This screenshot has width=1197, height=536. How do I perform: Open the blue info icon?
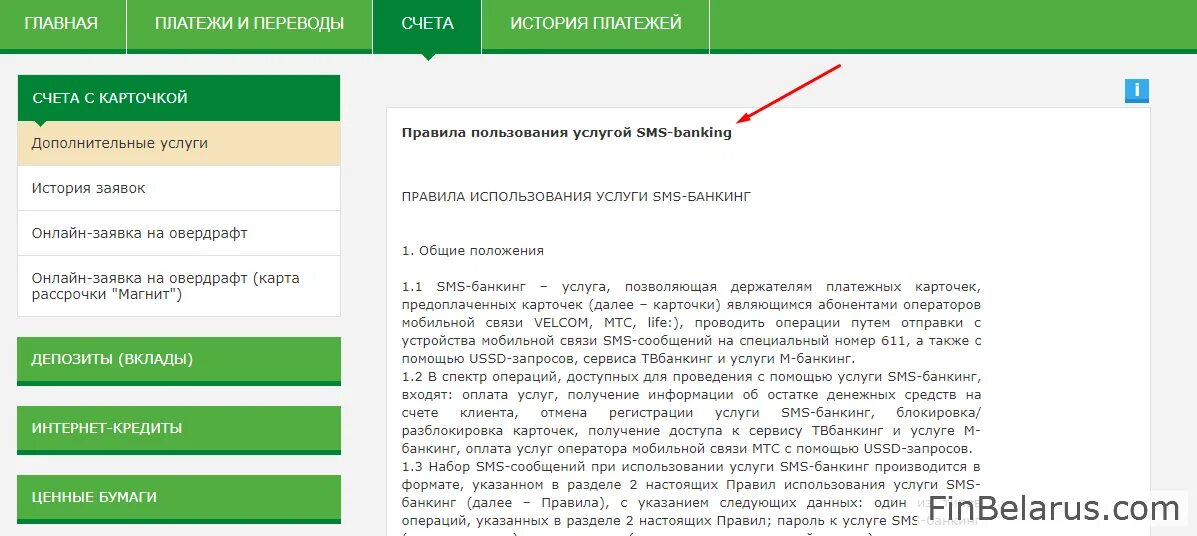1136,91
